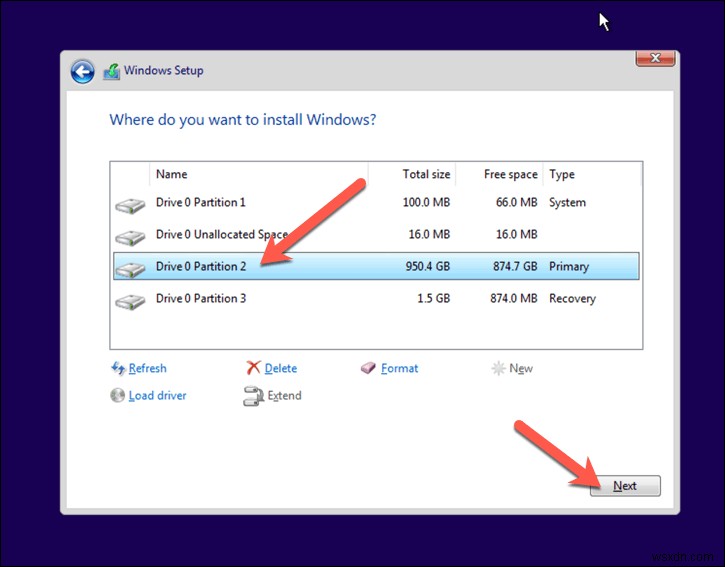Click the 950.4 GB total size cell

[428, 266]
